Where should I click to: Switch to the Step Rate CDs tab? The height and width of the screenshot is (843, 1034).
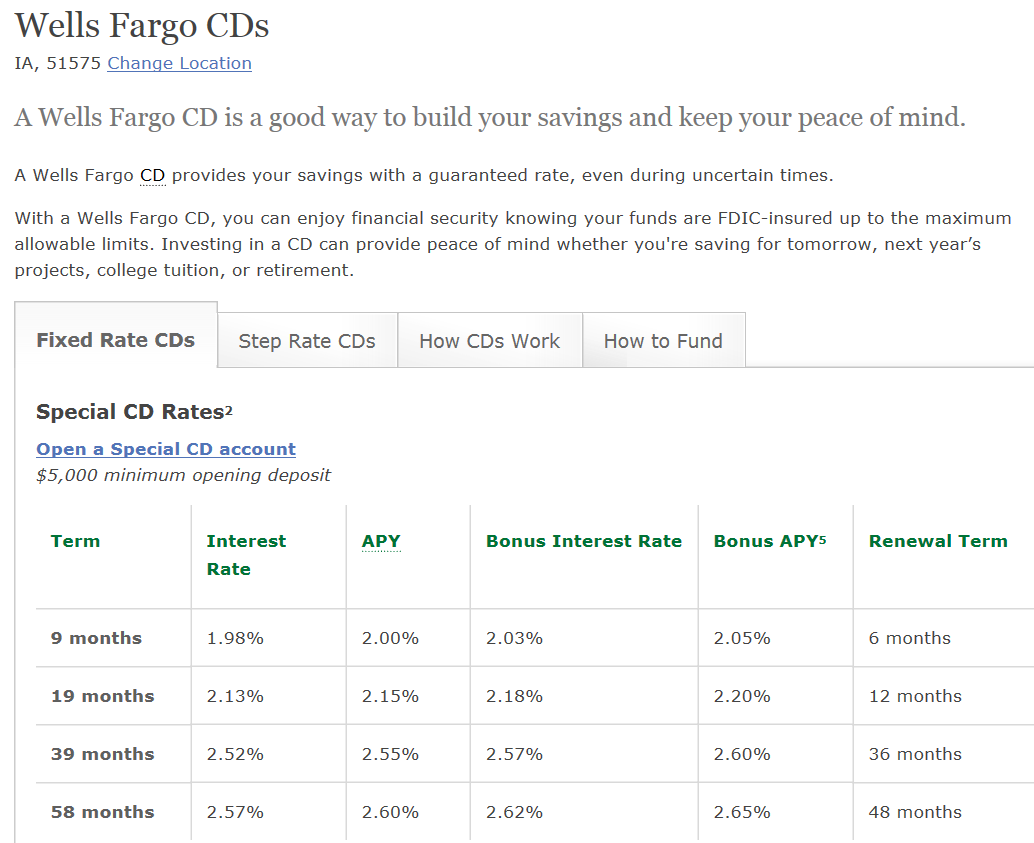307,341
